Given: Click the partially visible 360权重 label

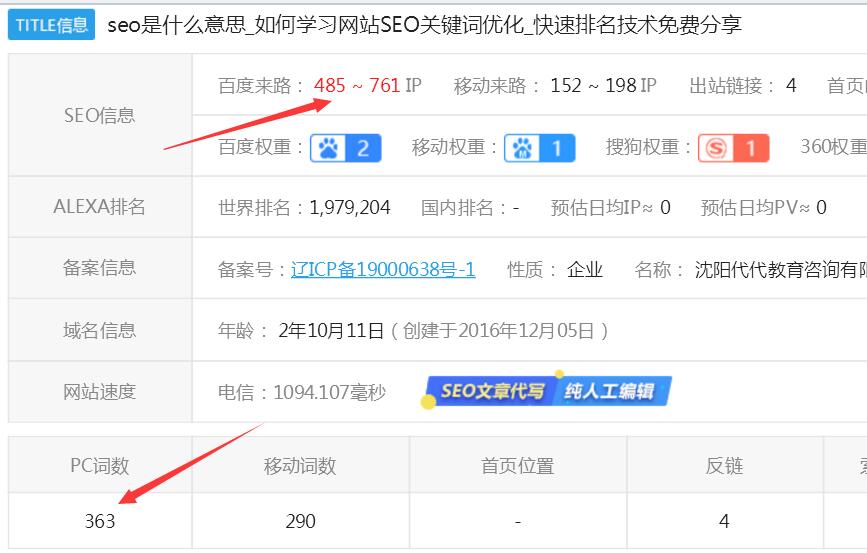Looking at the screenshot, I should pos(833,147).
